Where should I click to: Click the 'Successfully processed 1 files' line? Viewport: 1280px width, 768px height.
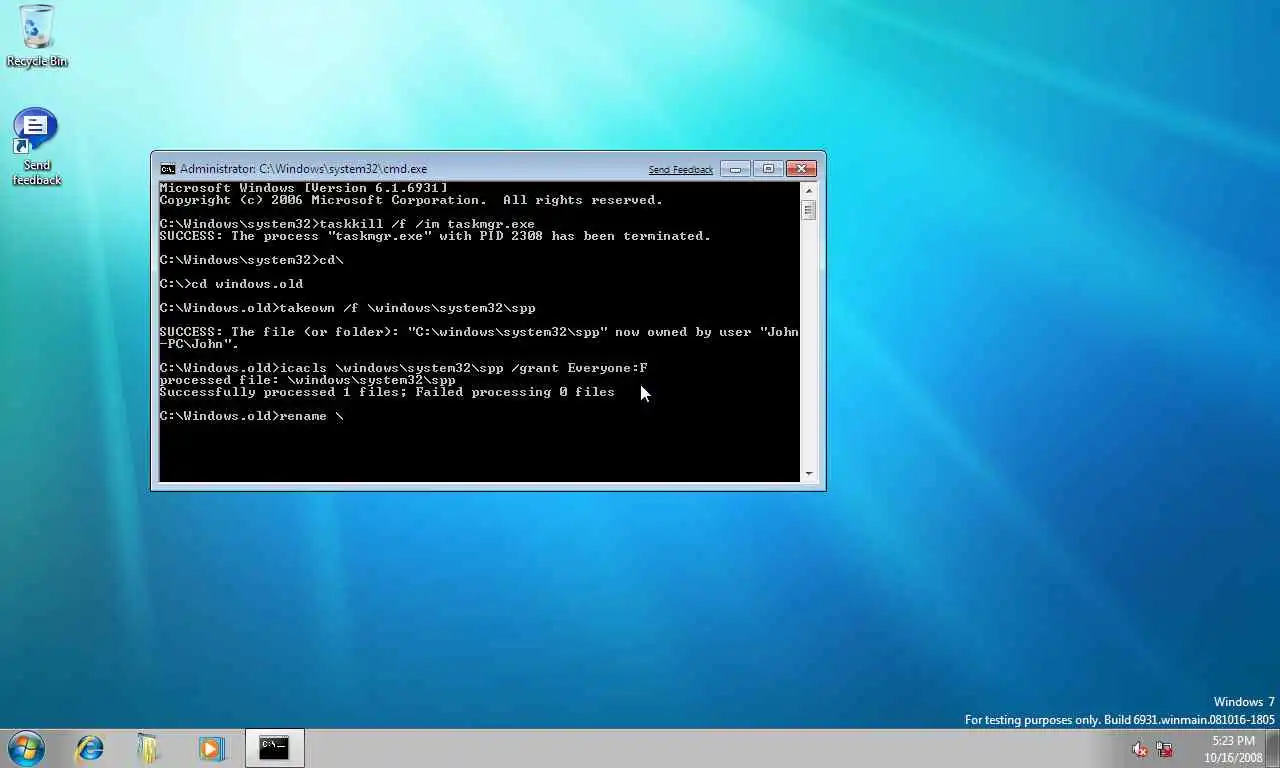[387, 392]
